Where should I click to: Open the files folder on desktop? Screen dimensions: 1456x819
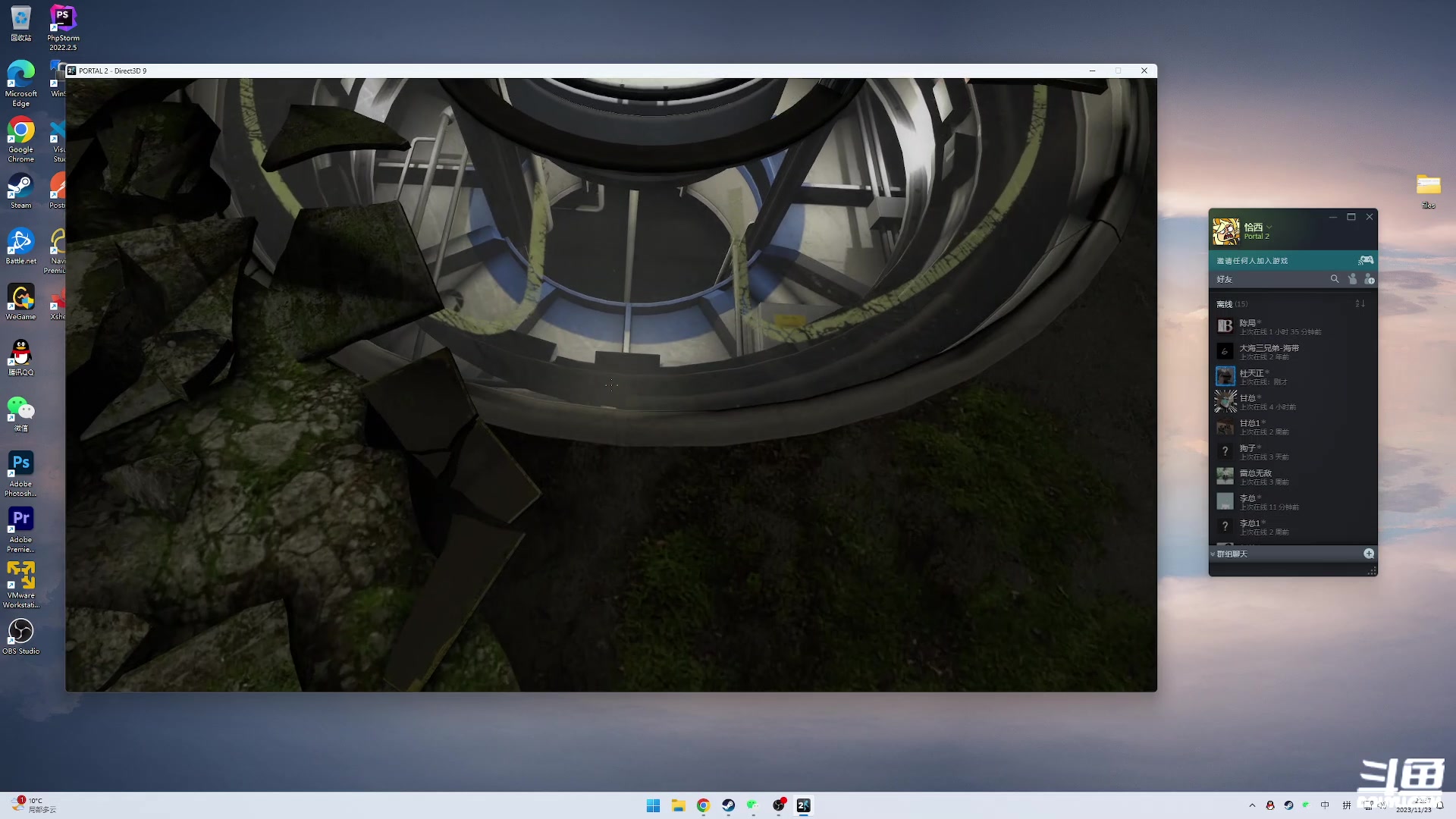[x=1428, y=191]
